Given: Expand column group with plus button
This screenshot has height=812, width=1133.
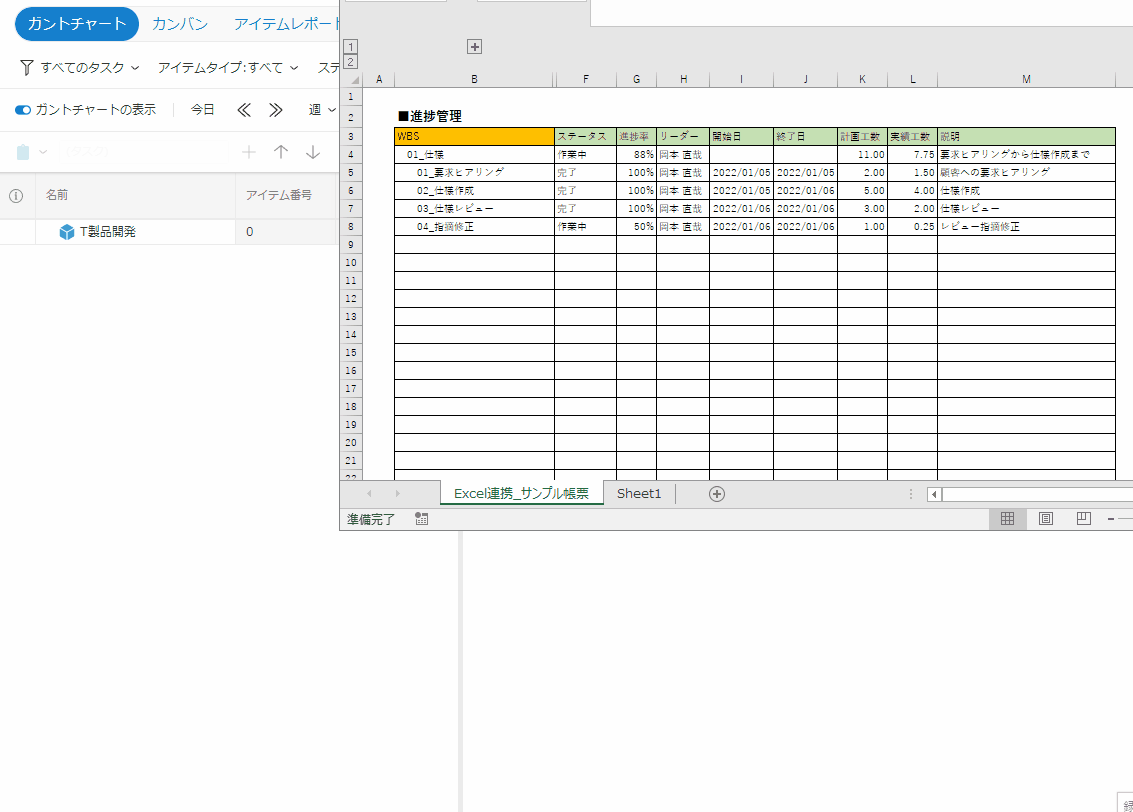Looking at the screenshot, I should [x=475, y=46].
